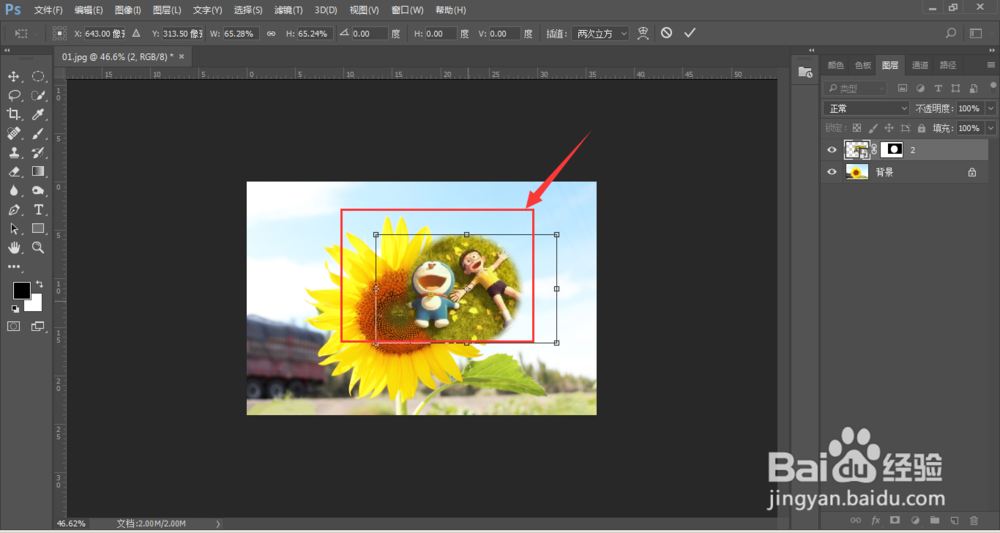Select the Blur tool
1000x533 pixels.
pyautogui.click(x=13, y=191)
